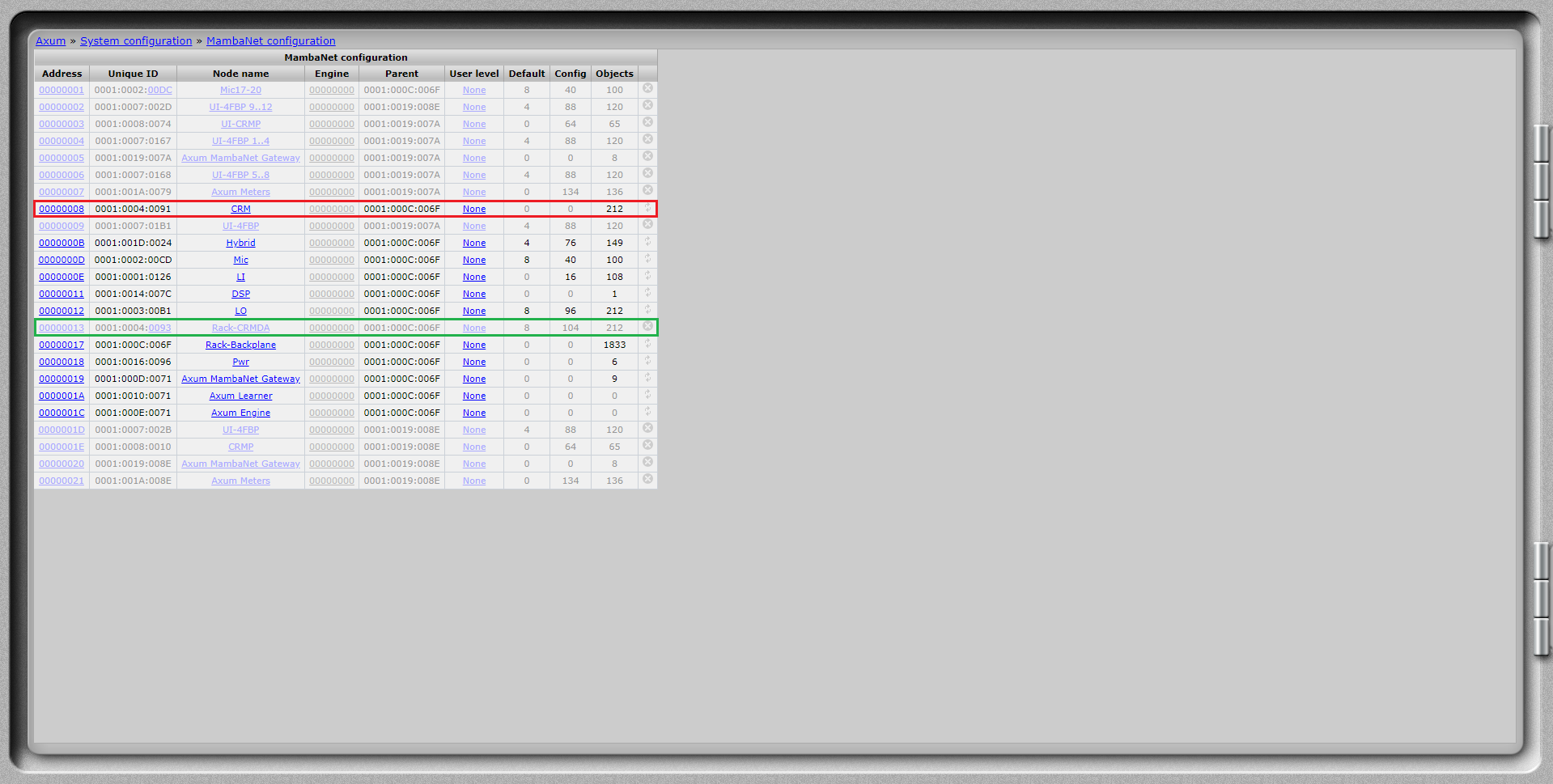Click the refresh icon in the CRM row
This screenshot has width=1553, height=784.
(x=647, y=208)
